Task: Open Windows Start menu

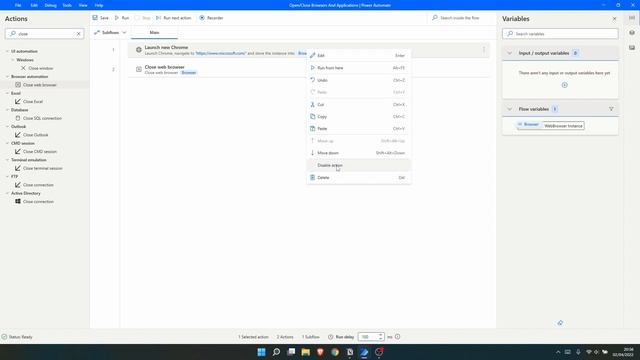Action: tap(261, 352)
